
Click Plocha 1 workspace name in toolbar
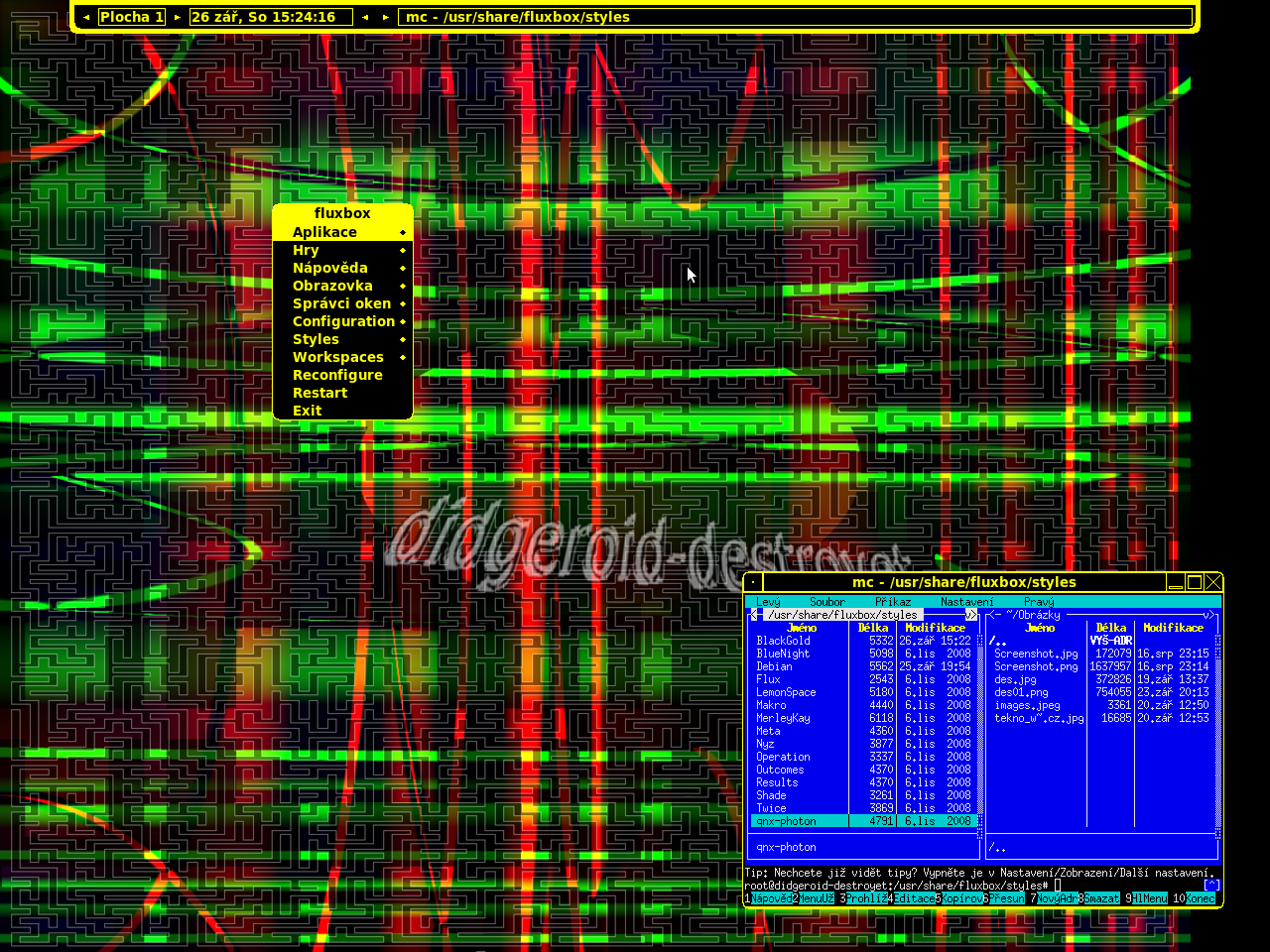(x=132, y=17)
